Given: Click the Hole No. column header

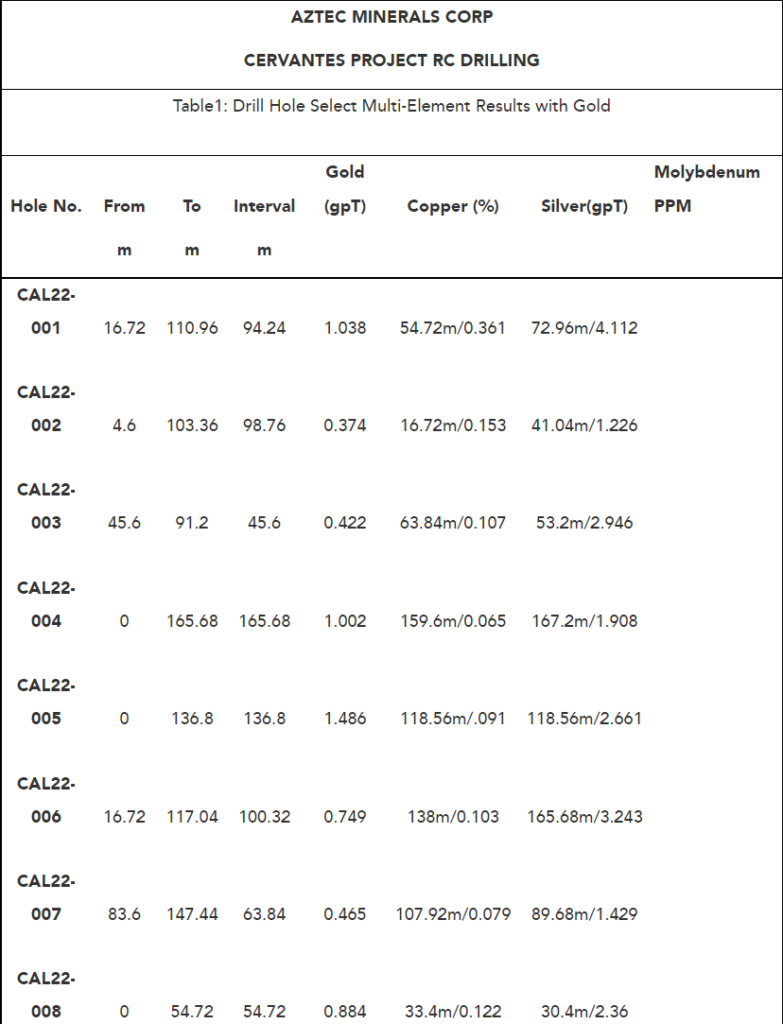Looking at the screenshot, I should coord(46,206).
